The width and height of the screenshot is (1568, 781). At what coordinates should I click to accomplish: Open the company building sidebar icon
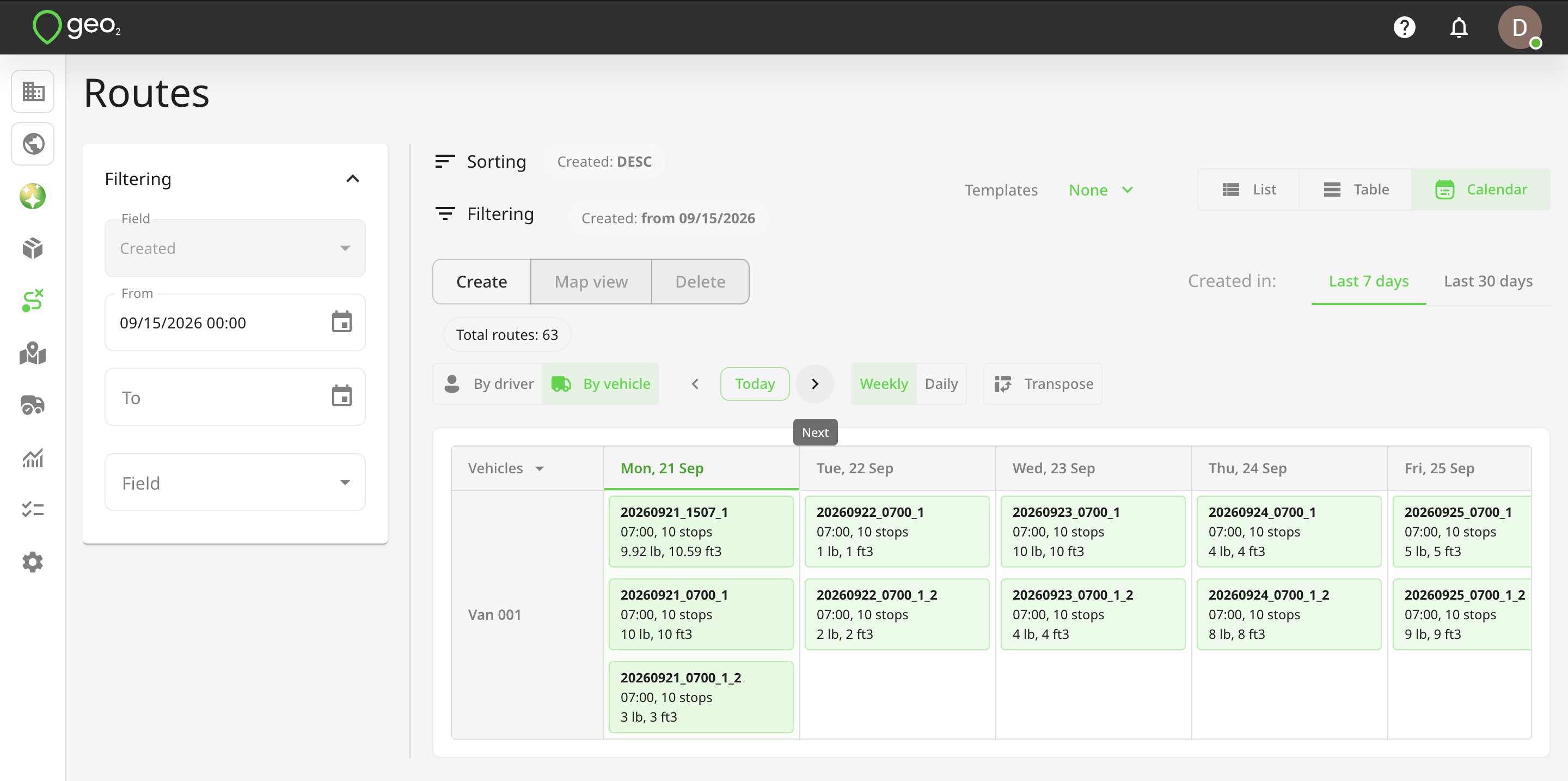33,91
